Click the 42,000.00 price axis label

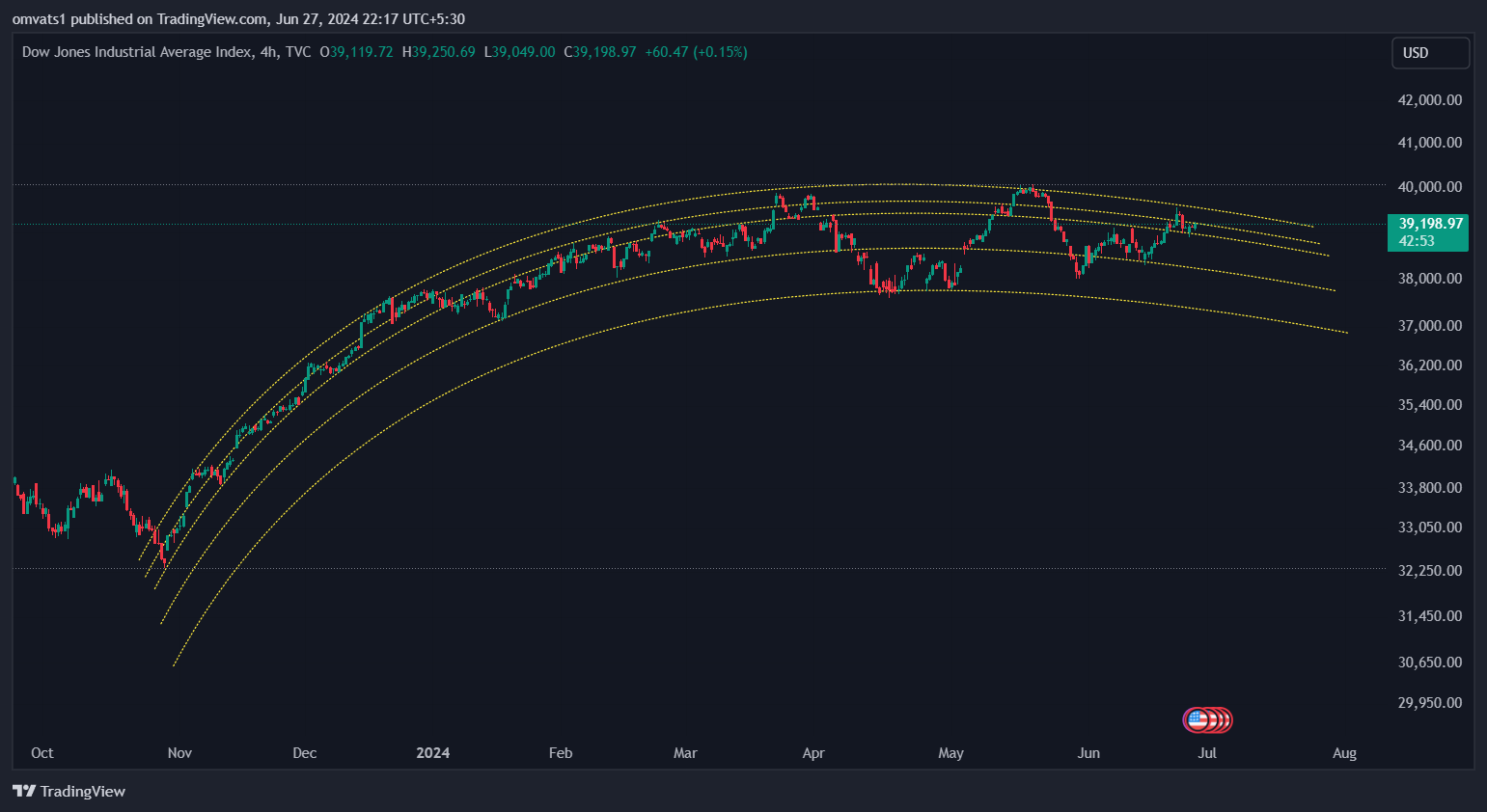(x=1430, y=100)
